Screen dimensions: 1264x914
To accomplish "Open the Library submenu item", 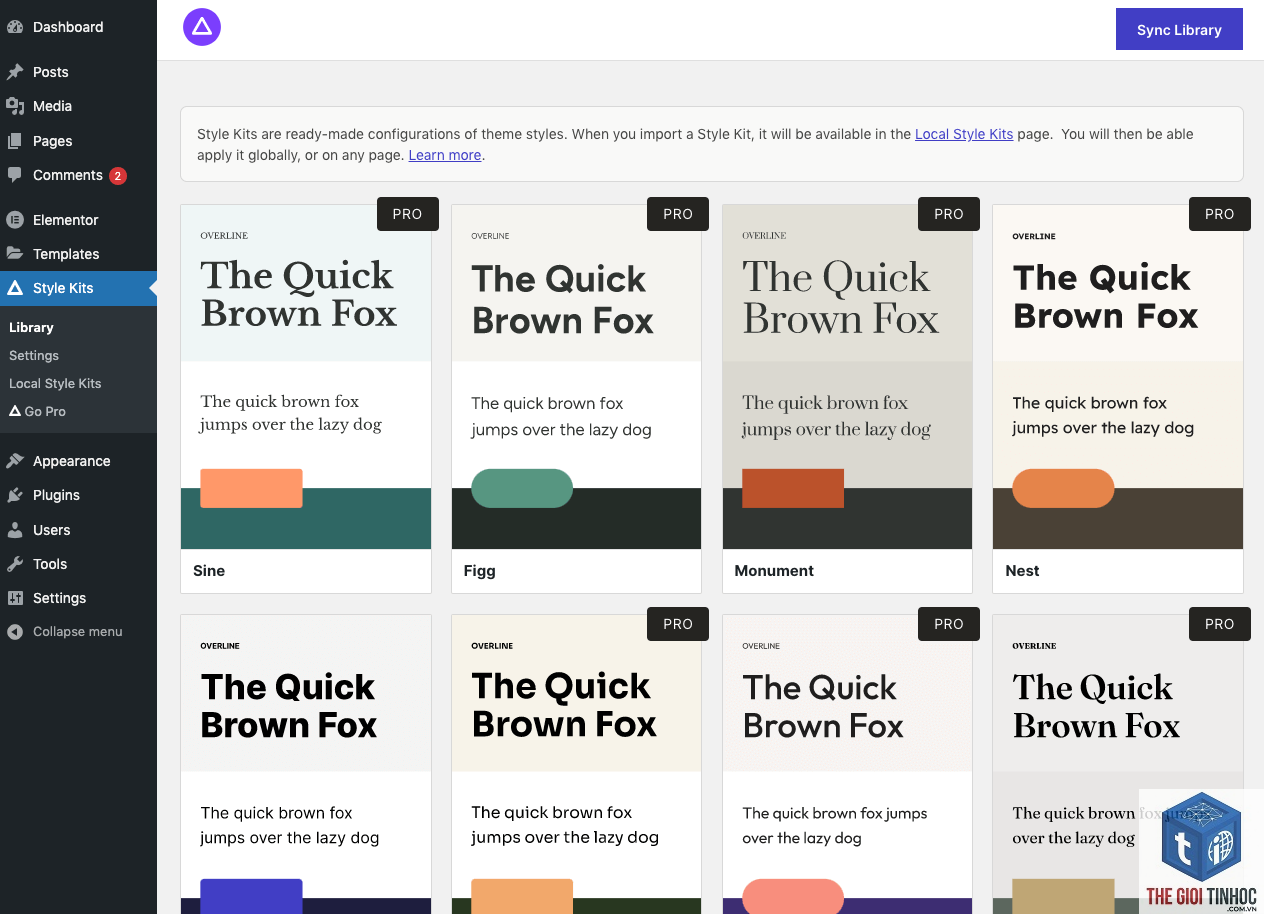I will (31, 327).
